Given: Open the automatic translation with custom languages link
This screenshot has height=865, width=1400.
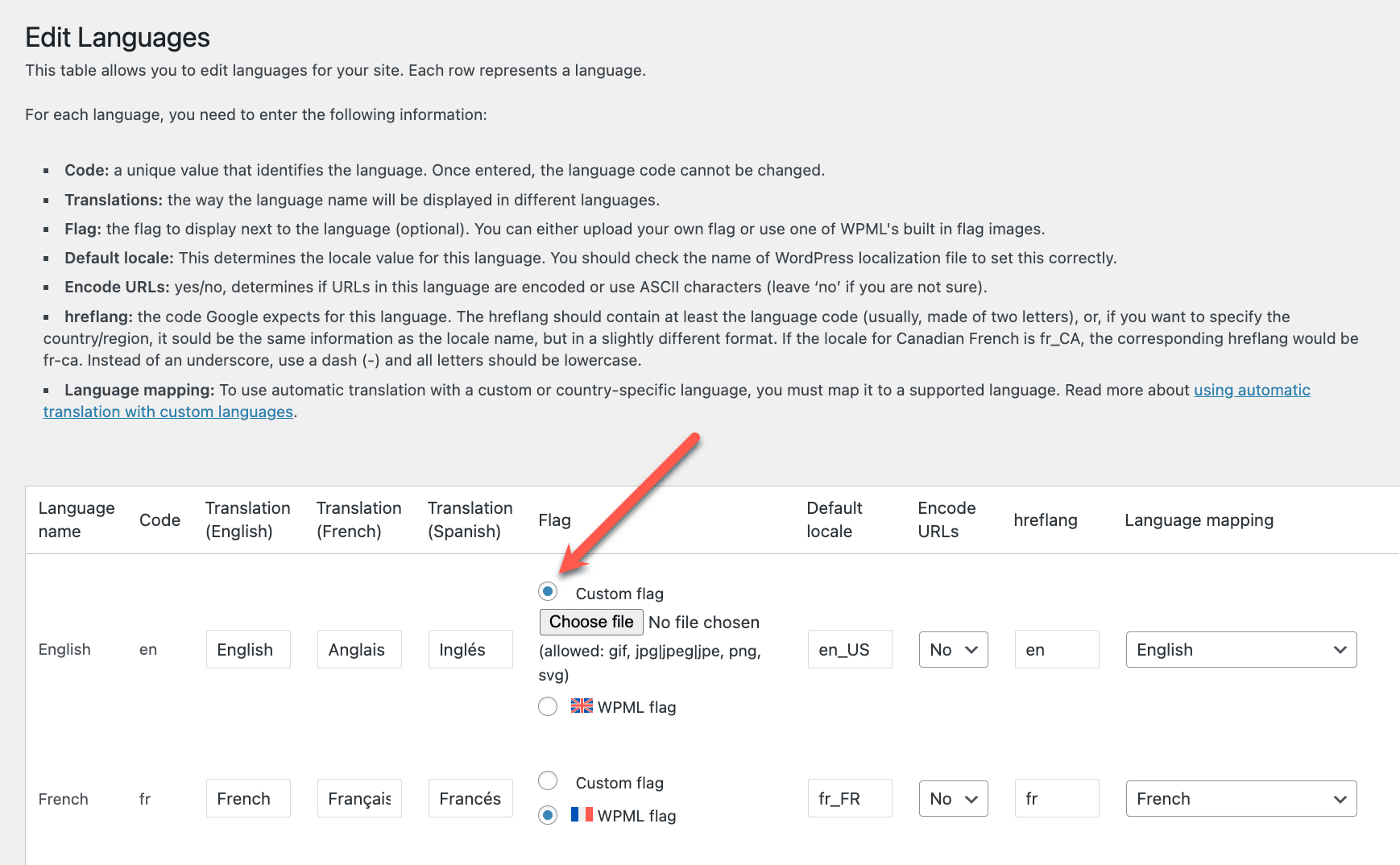Looking at the screenshot, I should click(168, 411).
